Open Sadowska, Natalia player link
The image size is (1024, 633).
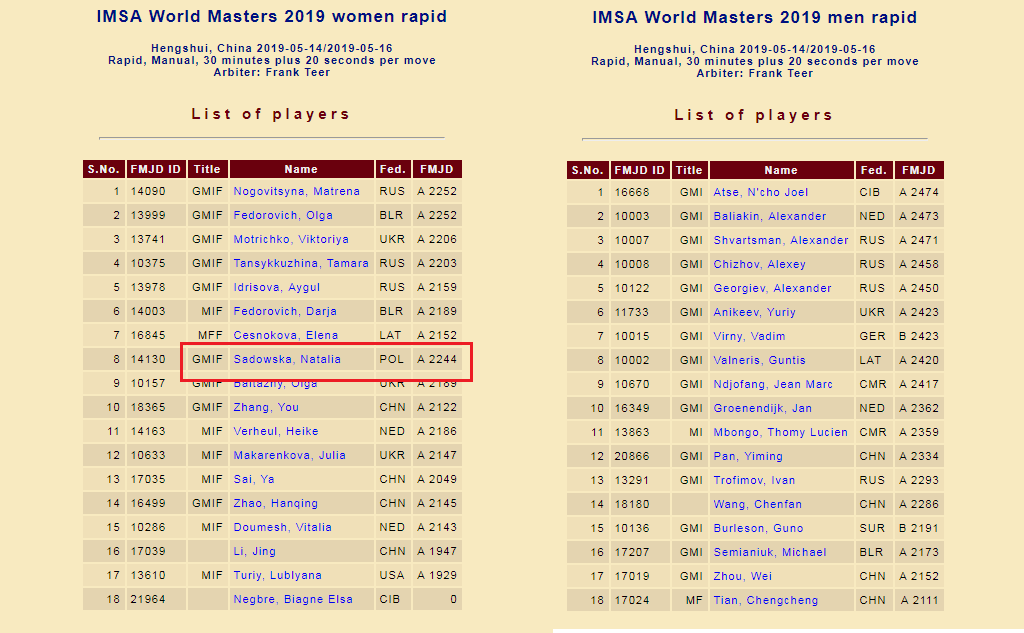pos(287,359)
